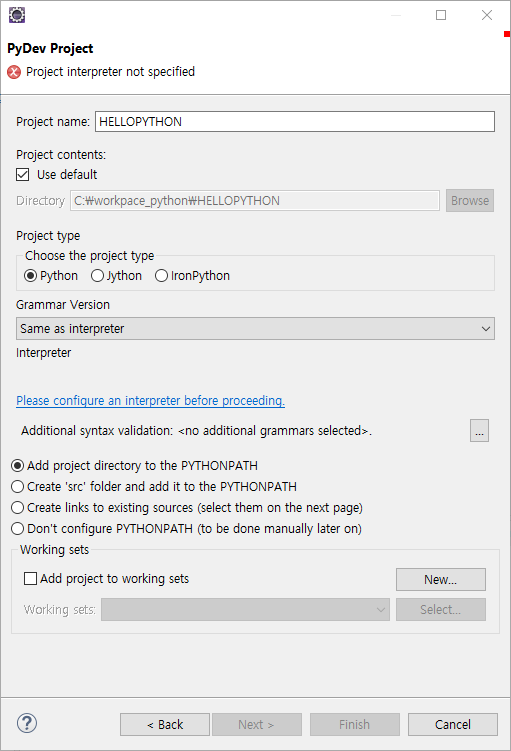Screen dimensions: 511x751
Task: Click the Eclipse icon in title bar
Action: click(17, 15)
